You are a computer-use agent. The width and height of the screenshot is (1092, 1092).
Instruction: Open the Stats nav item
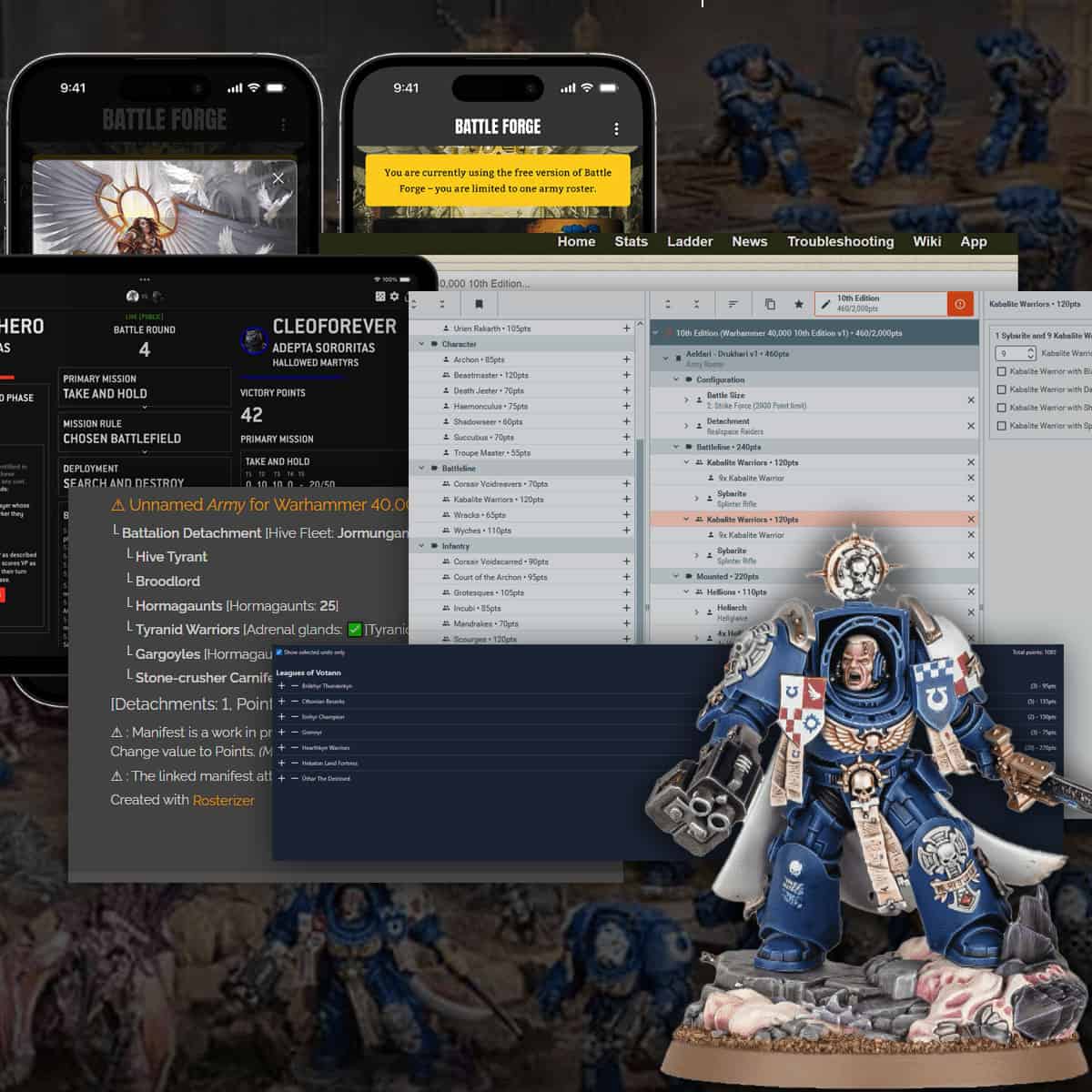click(x=631, y=241)
